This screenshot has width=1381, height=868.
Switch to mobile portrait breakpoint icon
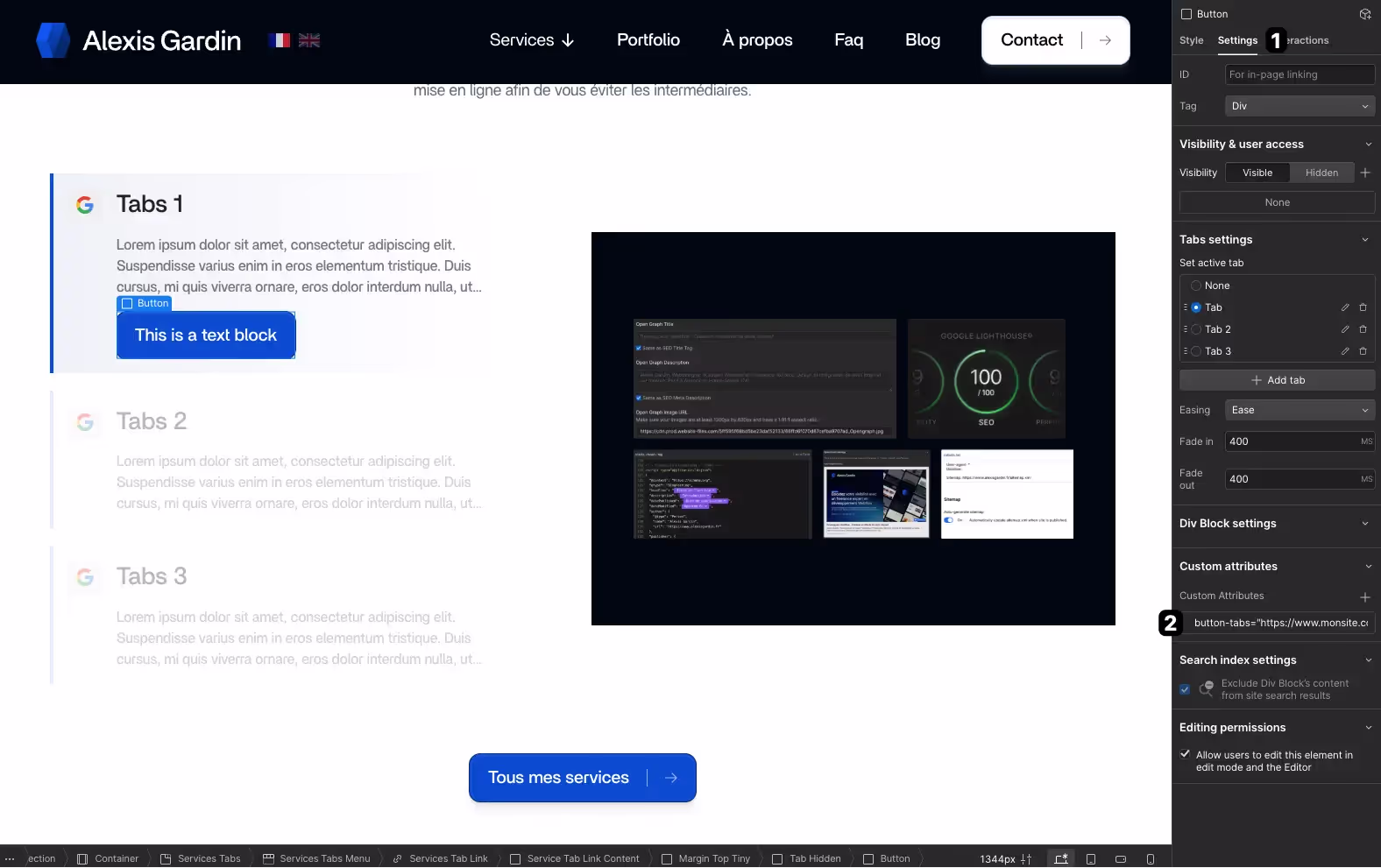pos(1151,858)
